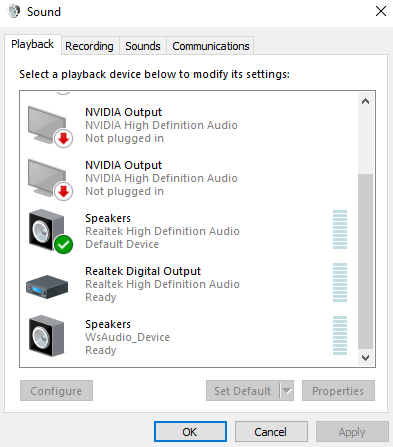Image resolution: width=393 pixels, height=447 pixels.
Task: Click the Properties button
Action: pyautogui.click(x=338, y=391)
